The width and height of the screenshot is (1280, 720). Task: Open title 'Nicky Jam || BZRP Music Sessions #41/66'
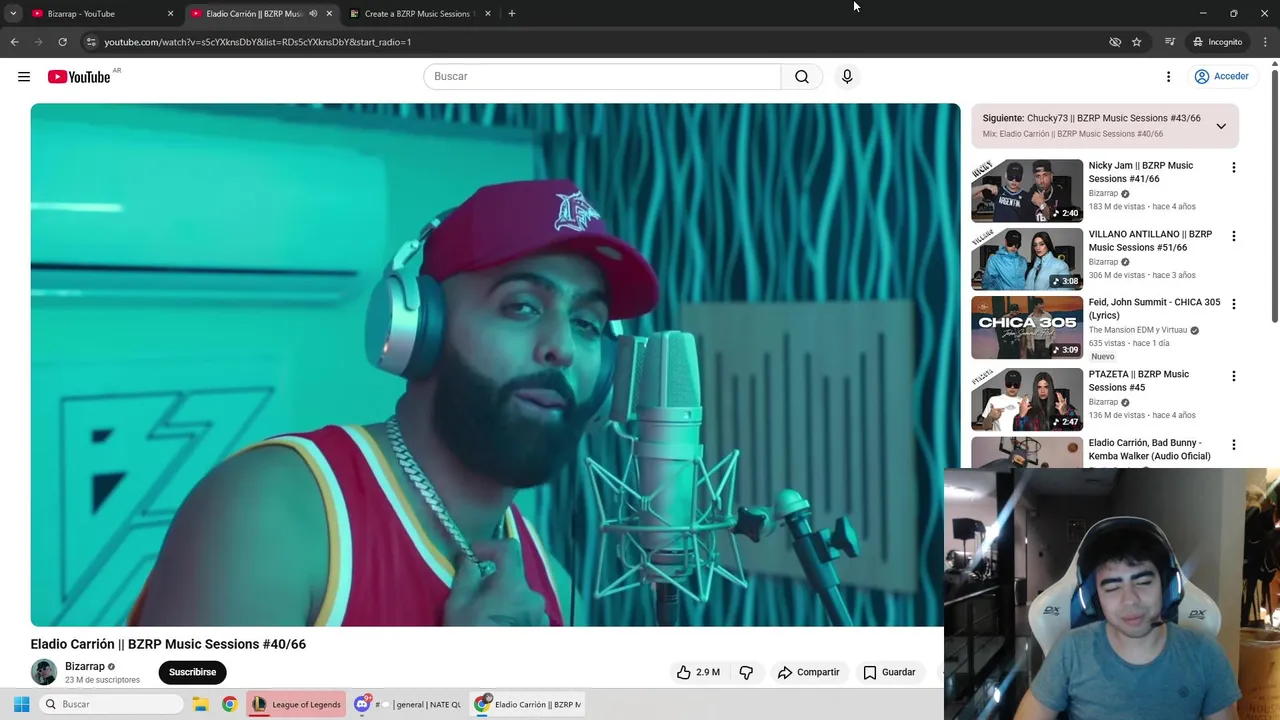pyautogui.click(x=1140, y=172)
